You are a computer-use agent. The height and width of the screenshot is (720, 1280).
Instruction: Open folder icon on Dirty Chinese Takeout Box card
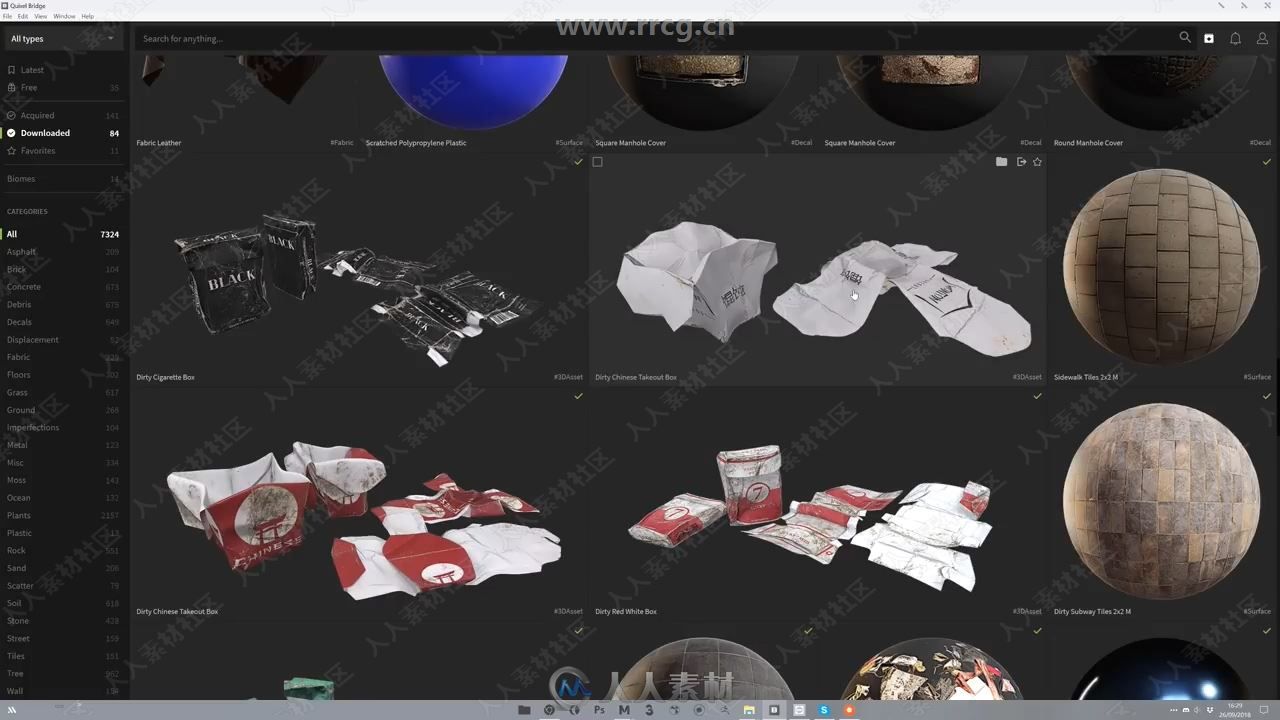pyautogui.click(x=1001, y=162)
